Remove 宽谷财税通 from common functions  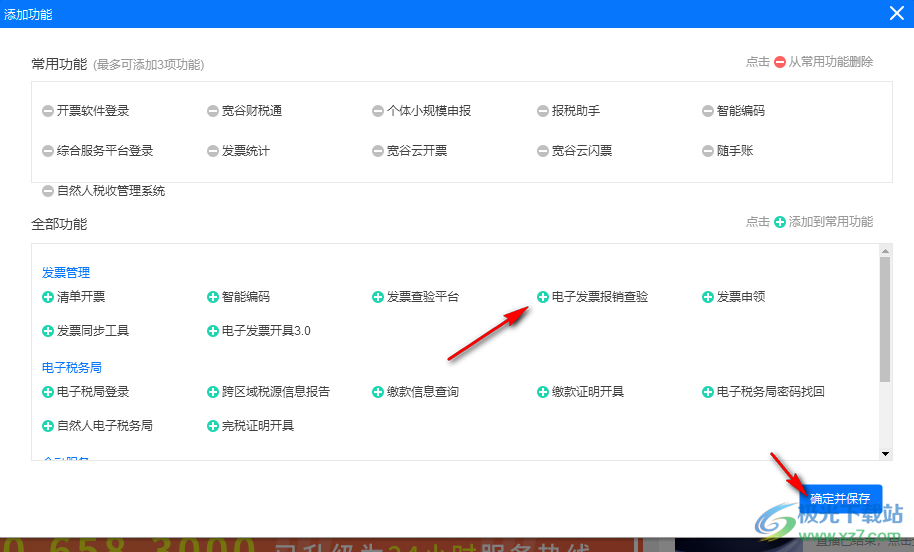(213, 111)
